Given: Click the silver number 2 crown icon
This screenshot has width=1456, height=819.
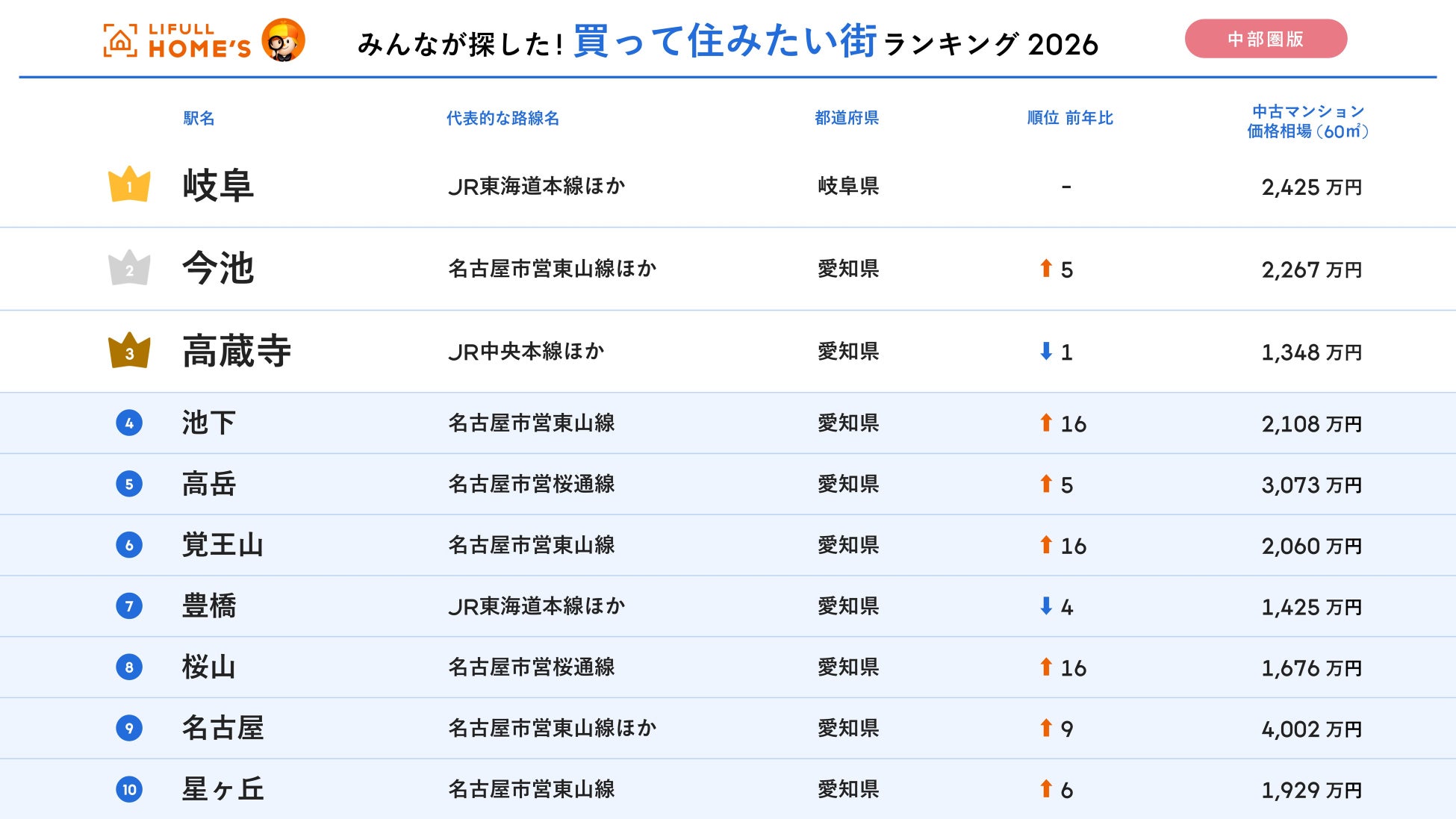Looking at the screenshot, I should [129, 268].
